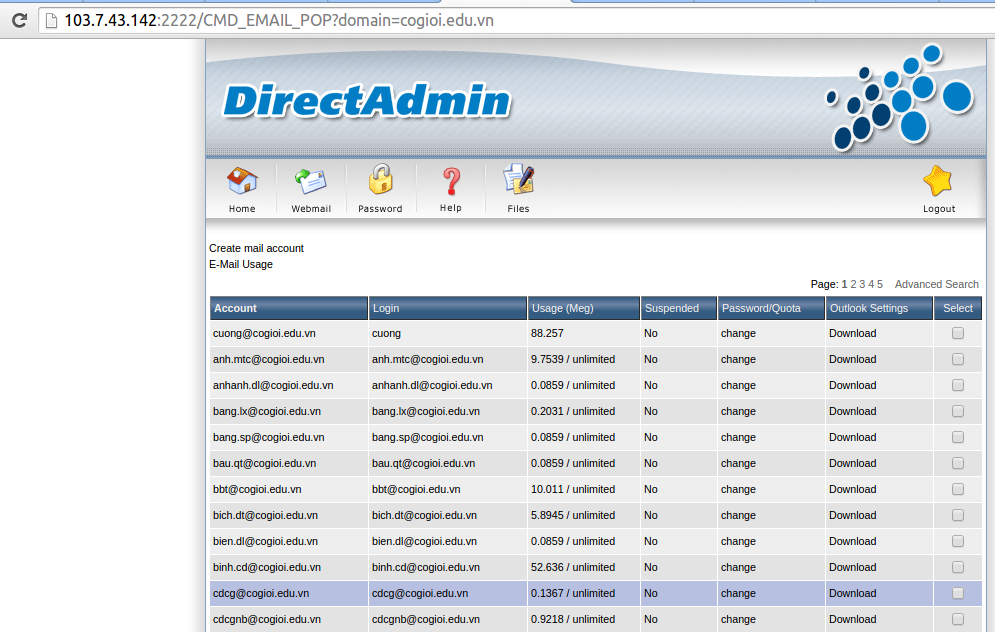Open the Create mail account link
This screenshot has width=995, height=632.
[x=256, y=248]
